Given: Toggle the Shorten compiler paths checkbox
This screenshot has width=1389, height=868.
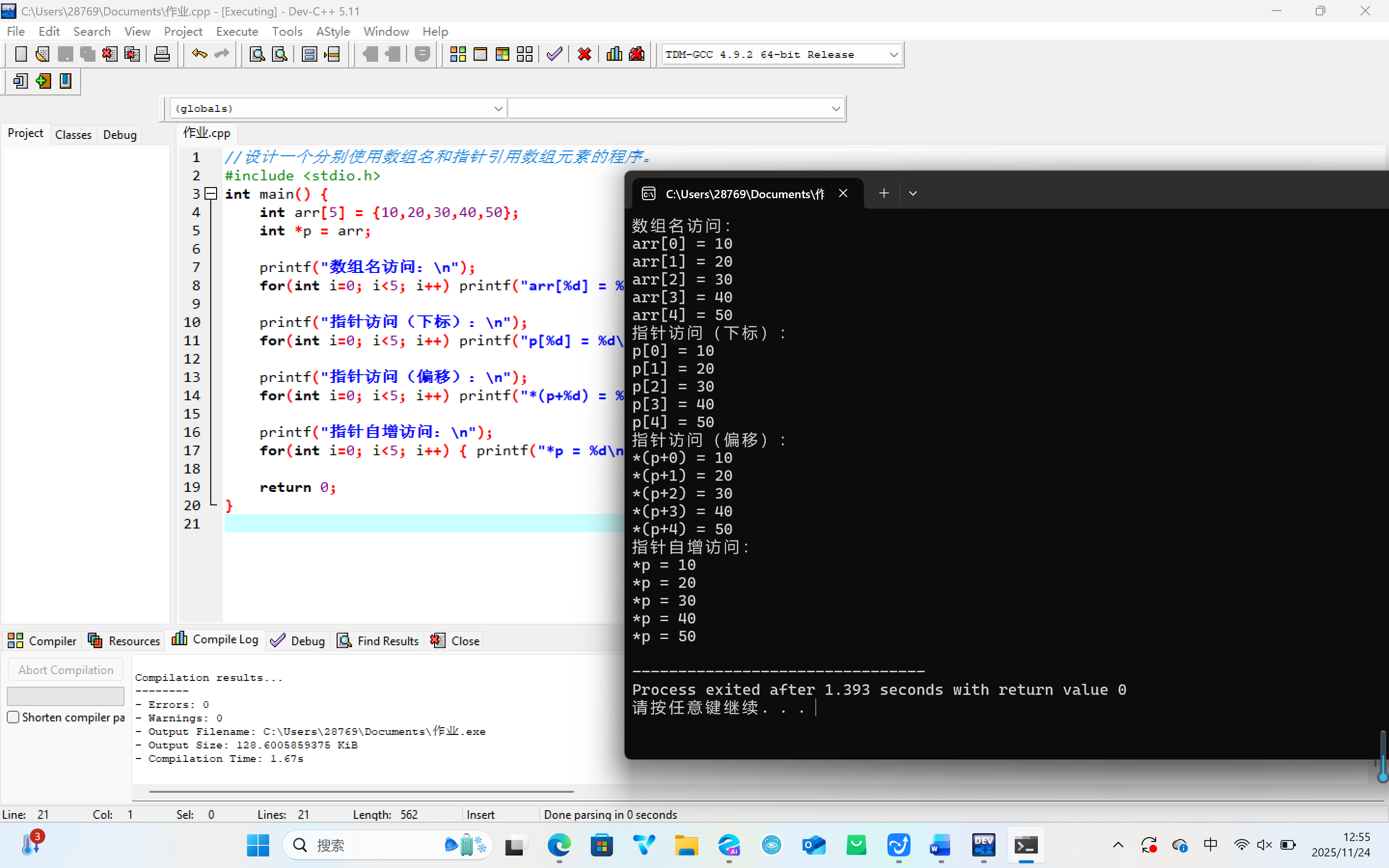Looking at the screenshot, I should [13, 717].
